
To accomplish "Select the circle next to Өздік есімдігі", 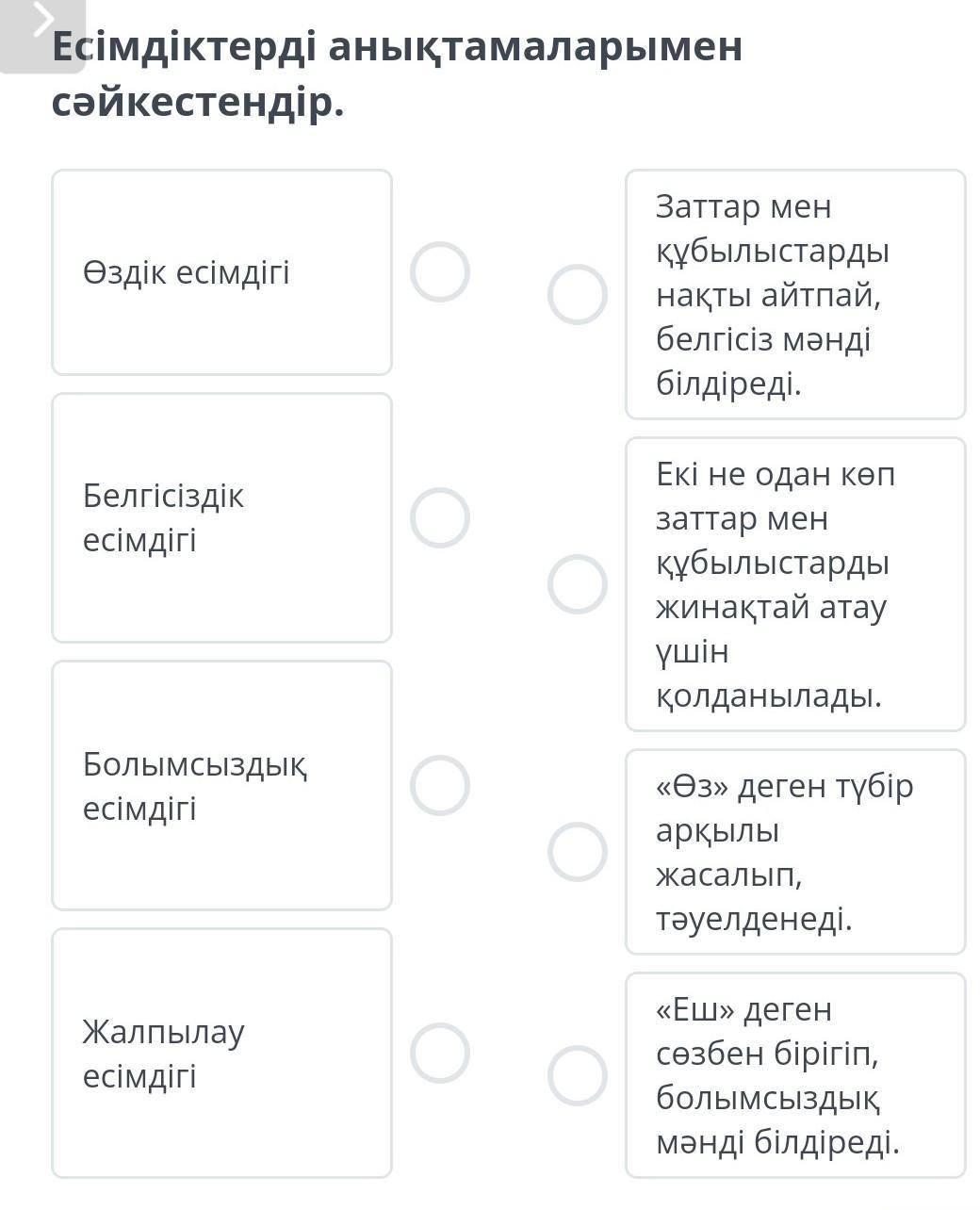I will pos(440,271).
